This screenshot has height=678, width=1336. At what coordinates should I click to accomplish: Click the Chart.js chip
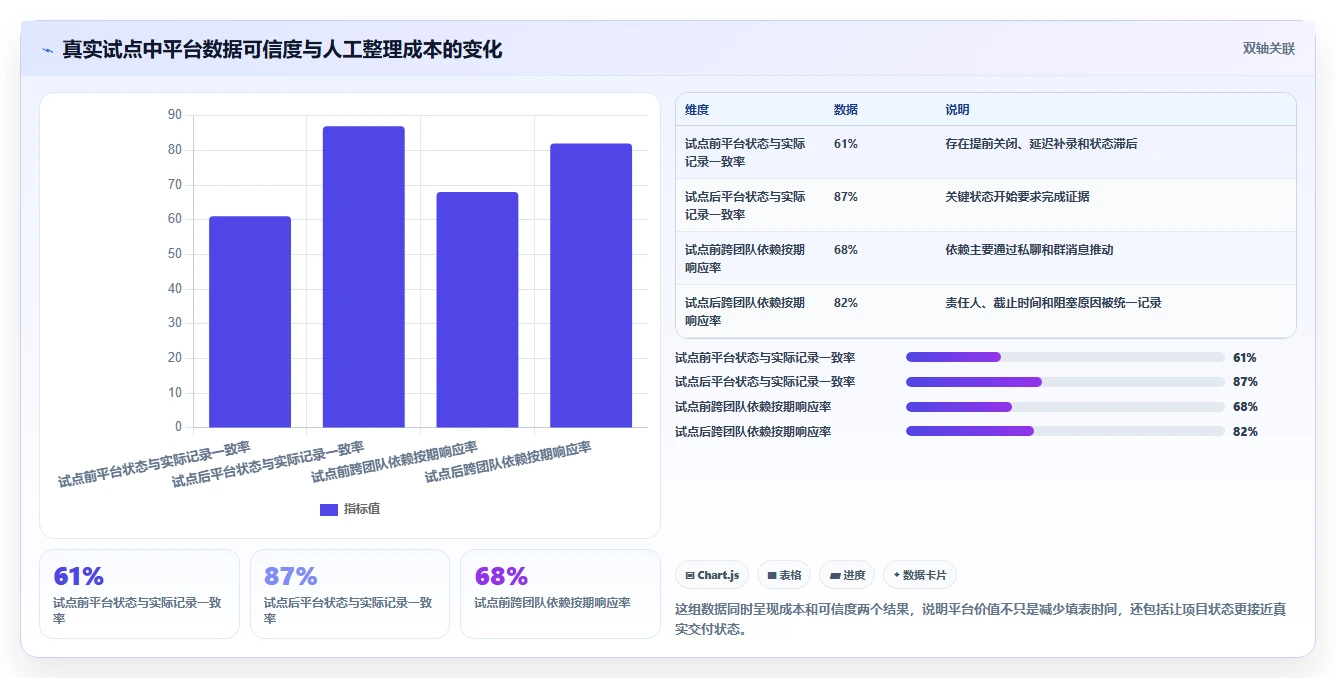click(712, 575)
